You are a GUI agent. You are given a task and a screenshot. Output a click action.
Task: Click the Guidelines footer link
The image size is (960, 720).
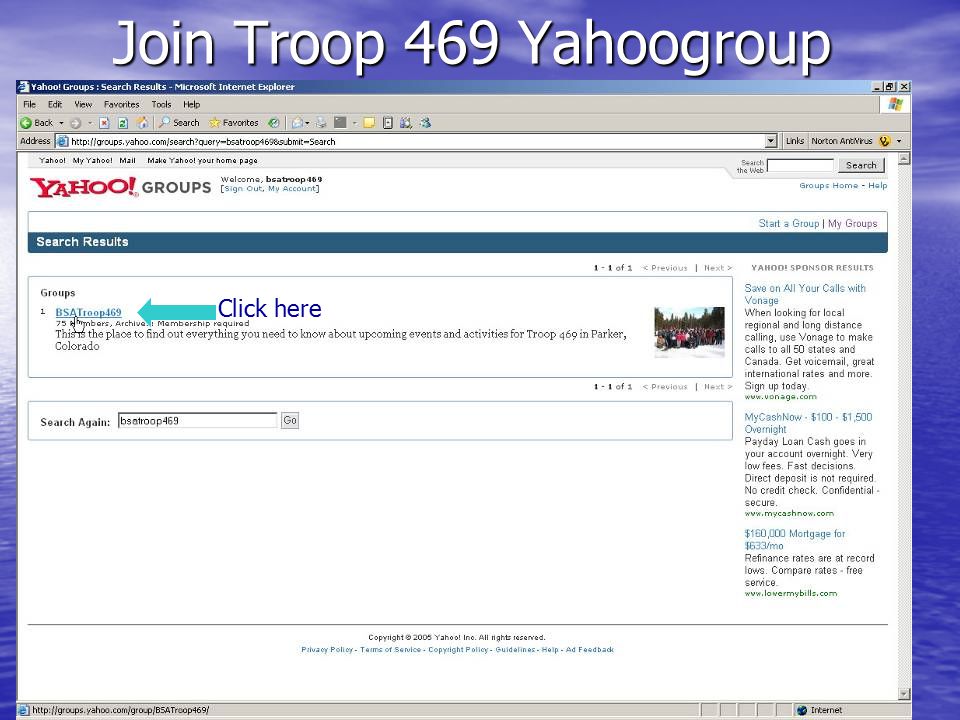tap(515, 650)
